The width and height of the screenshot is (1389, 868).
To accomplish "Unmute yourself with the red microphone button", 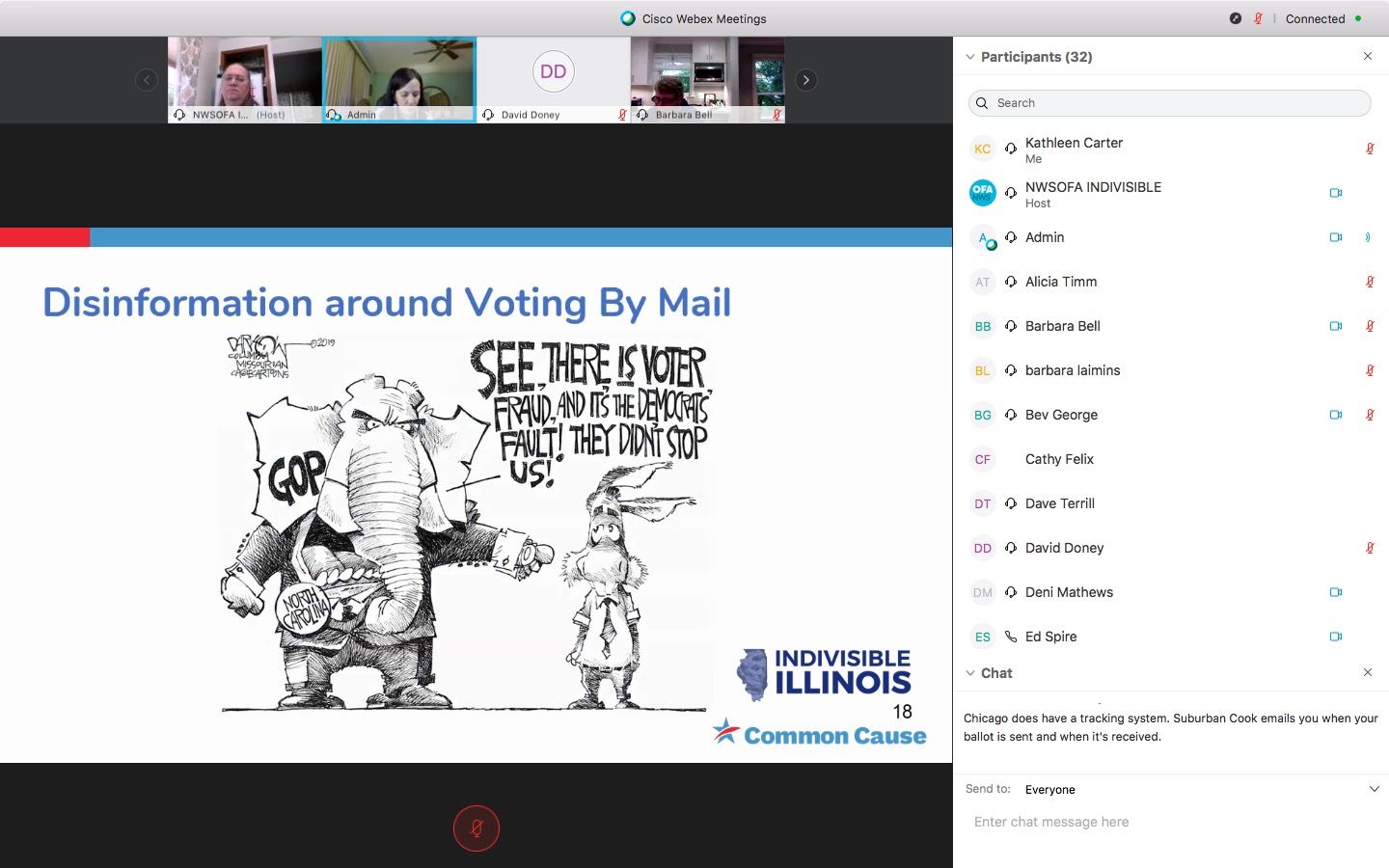I will 477,828.
